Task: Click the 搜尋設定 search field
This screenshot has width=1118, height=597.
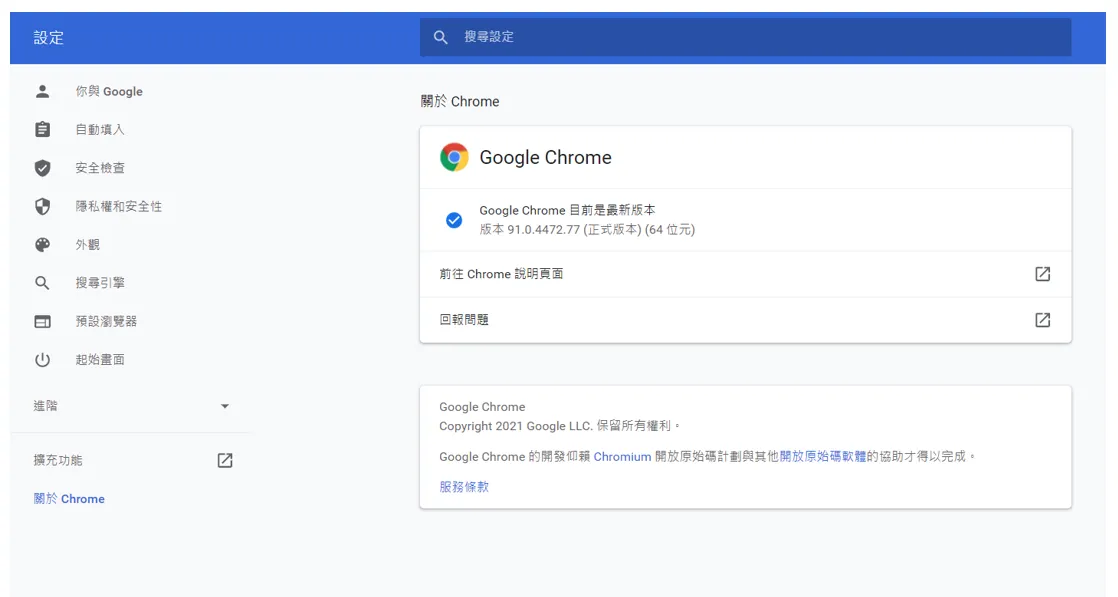Action: [x=745, y=37]
